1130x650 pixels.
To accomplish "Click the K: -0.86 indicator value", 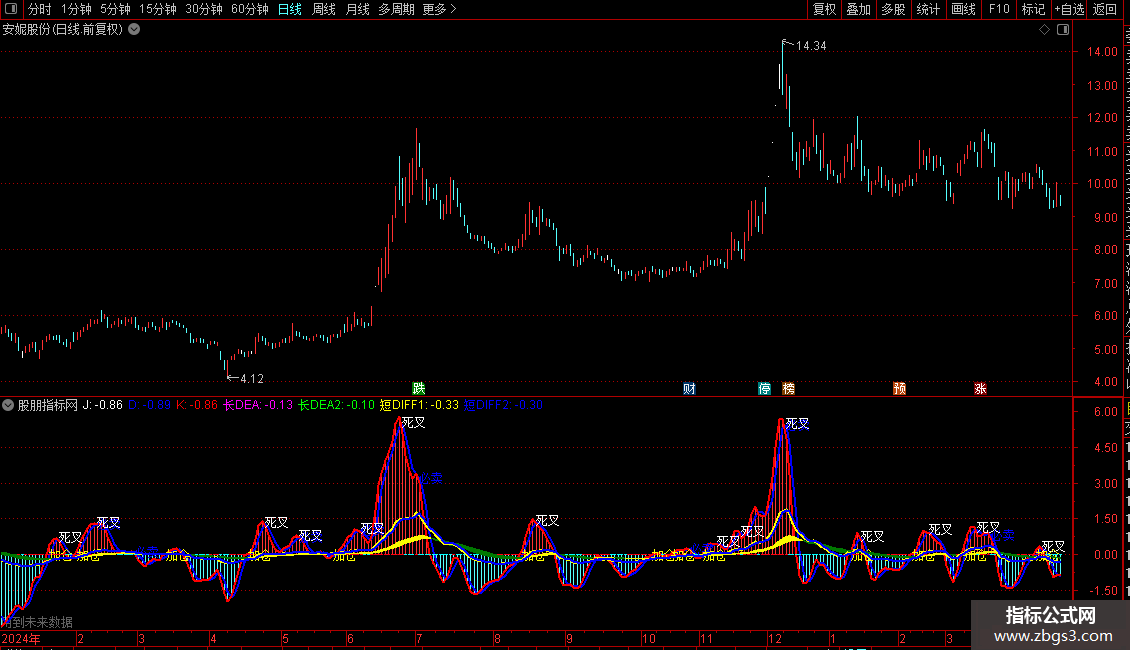I will [197, 405].
